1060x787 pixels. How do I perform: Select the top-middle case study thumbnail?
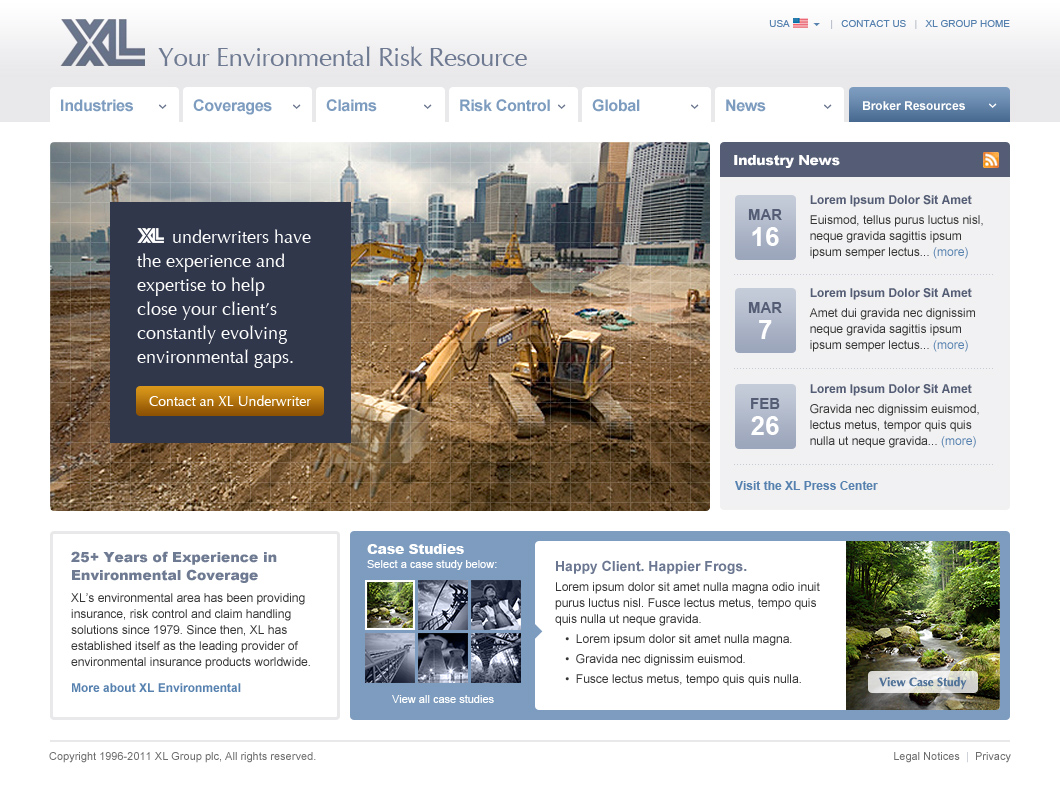pyautogui.click(x=443, y=605)
